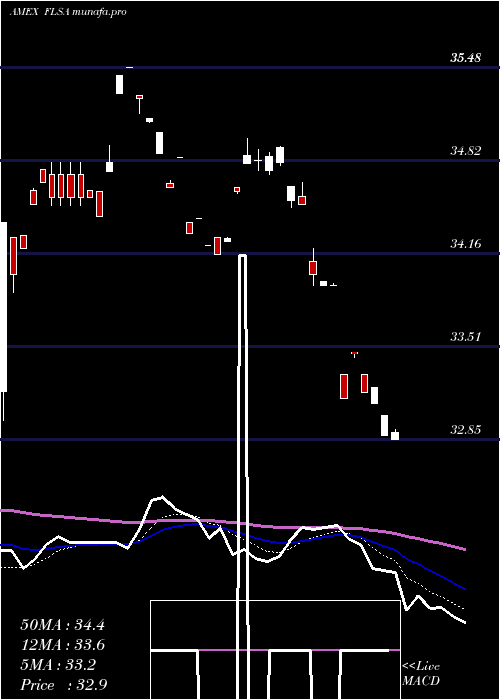Click the 32.85 price level label
The image size is (500, 700).
point(465,430)
